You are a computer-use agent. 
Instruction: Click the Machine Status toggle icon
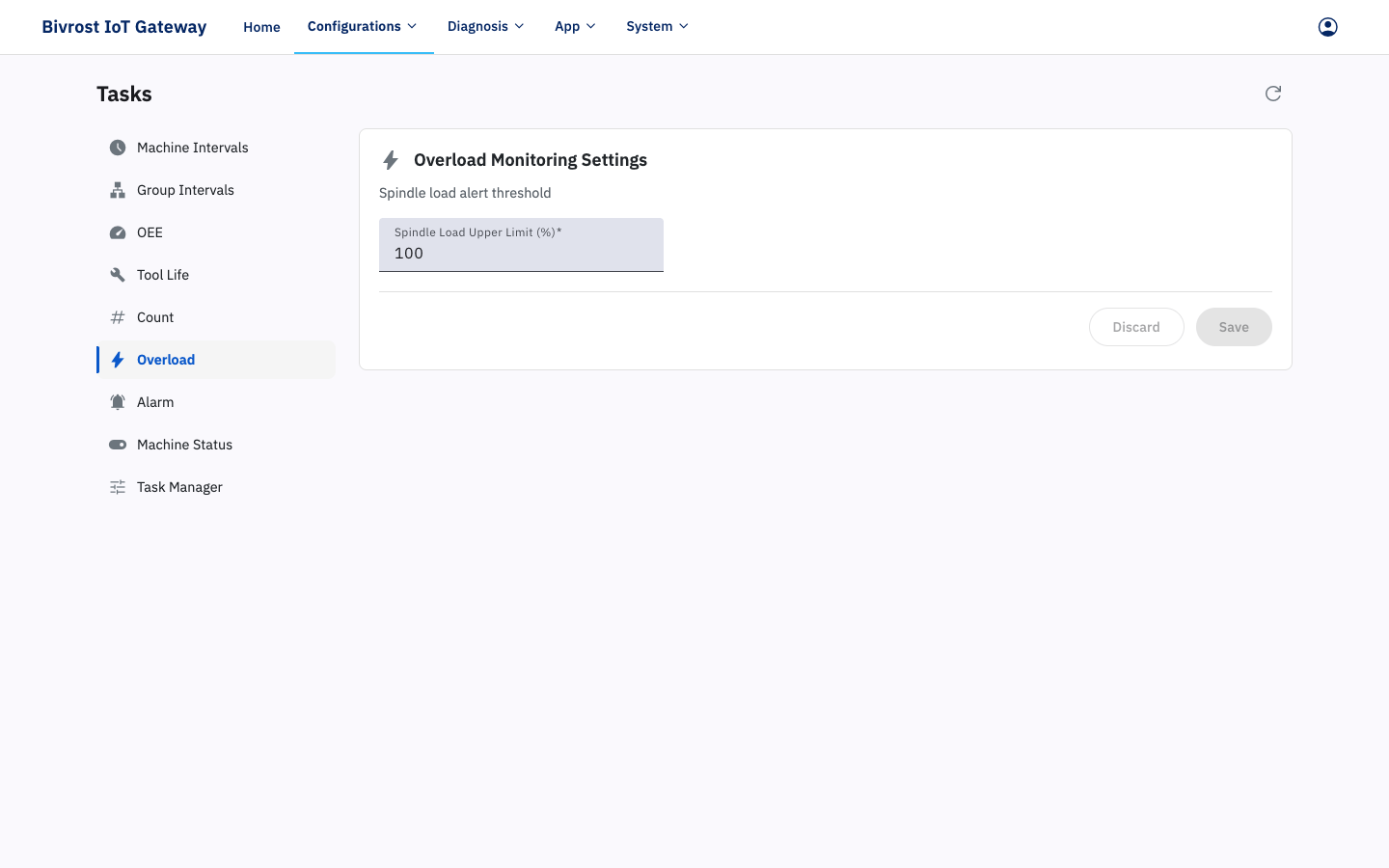118,445
